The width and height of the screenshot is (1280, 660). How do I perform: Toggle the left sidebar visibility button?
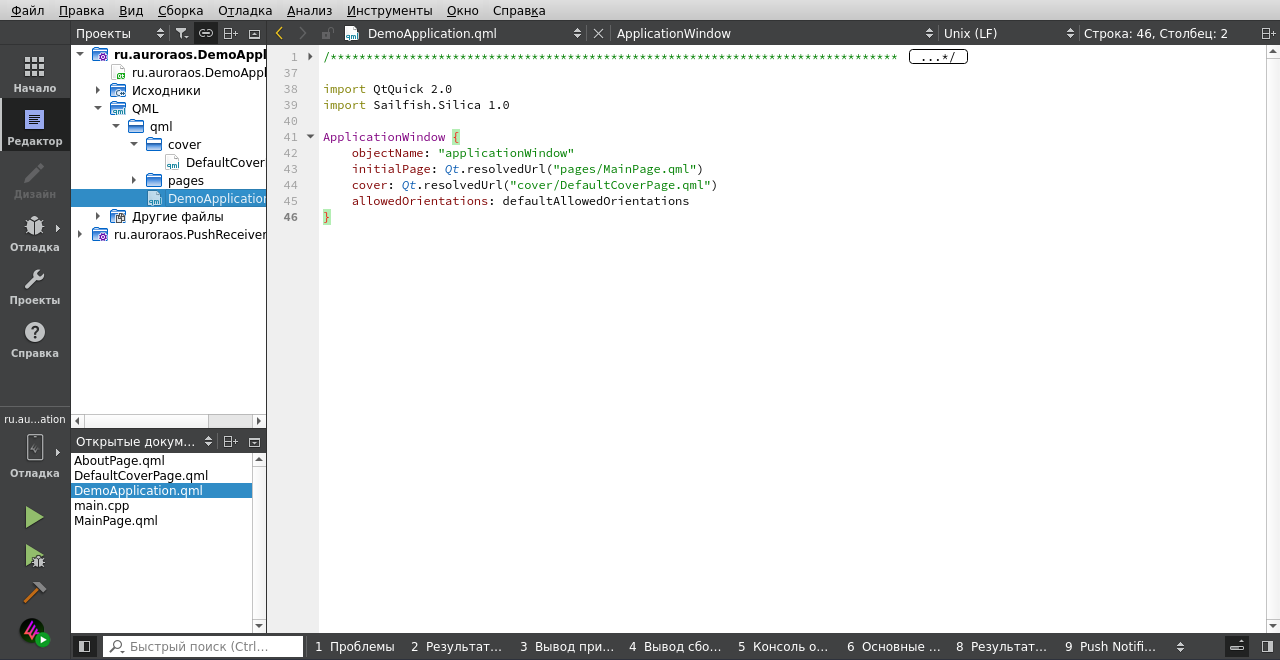click(x=84, y=647)
